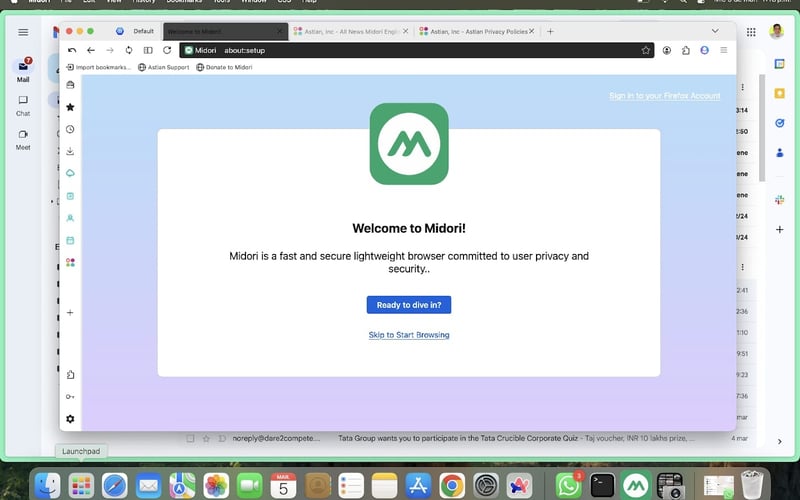Click the sync circular-arrows toolbar icon
The width and height of the screenshot is (800, 500).
click(129, 50)
